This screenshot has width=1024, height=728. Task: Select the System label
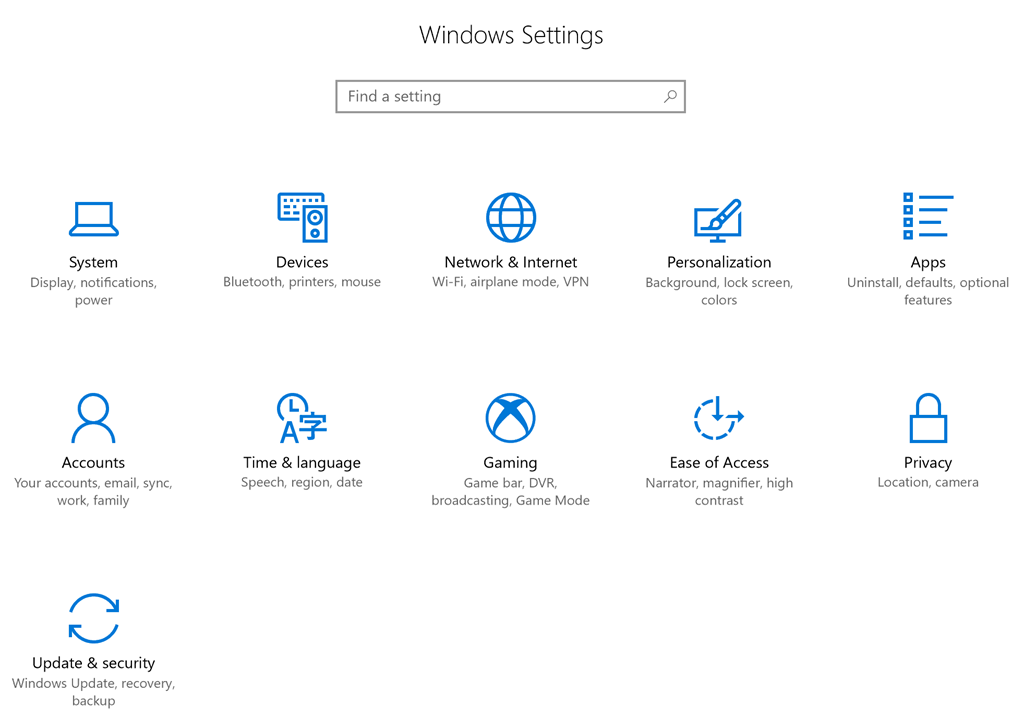point(93,262)
